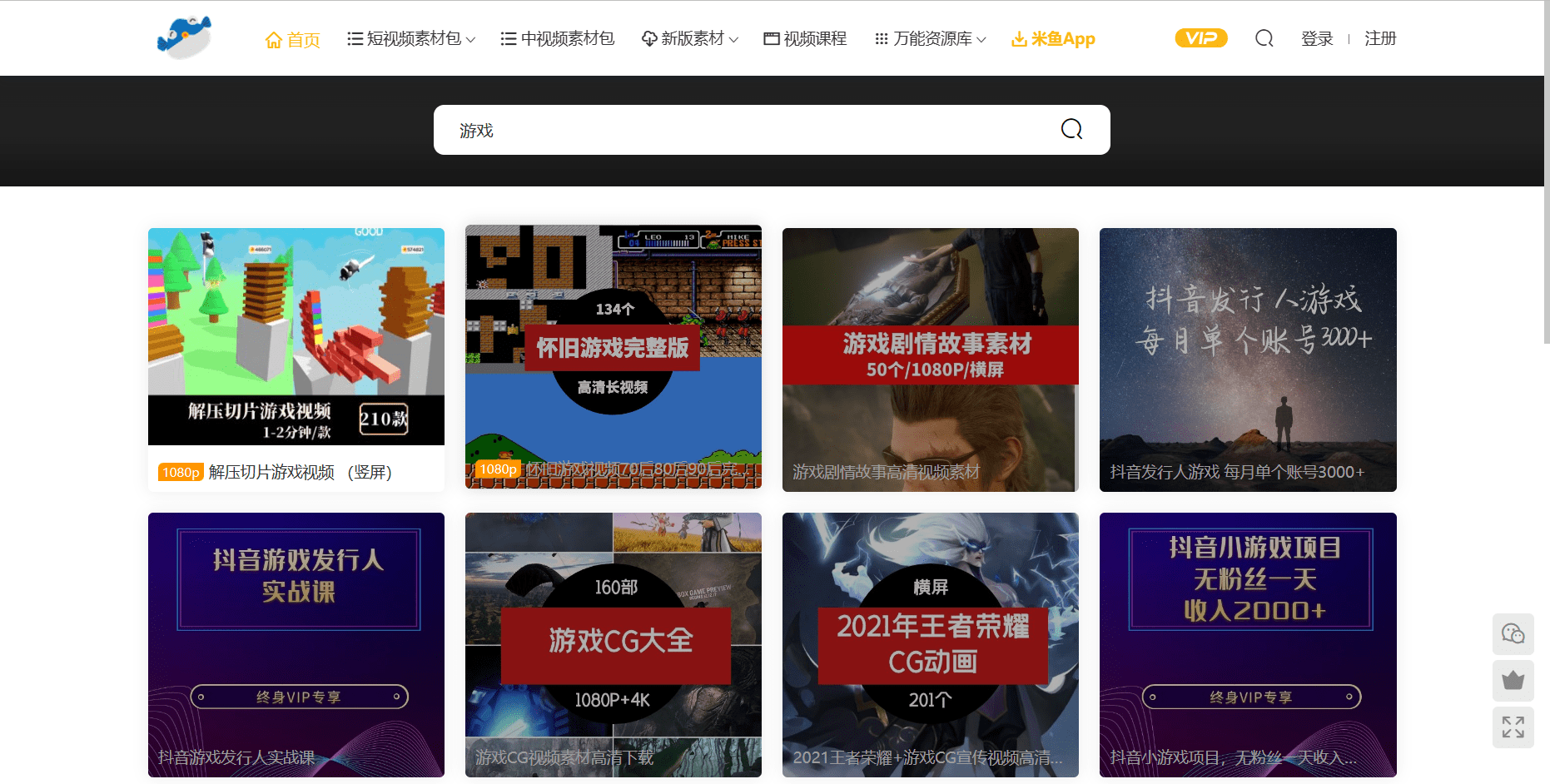Screen dimensions: 1550x784
Task: Open 万能资源库 menu
Action: [x=931, y=38]
